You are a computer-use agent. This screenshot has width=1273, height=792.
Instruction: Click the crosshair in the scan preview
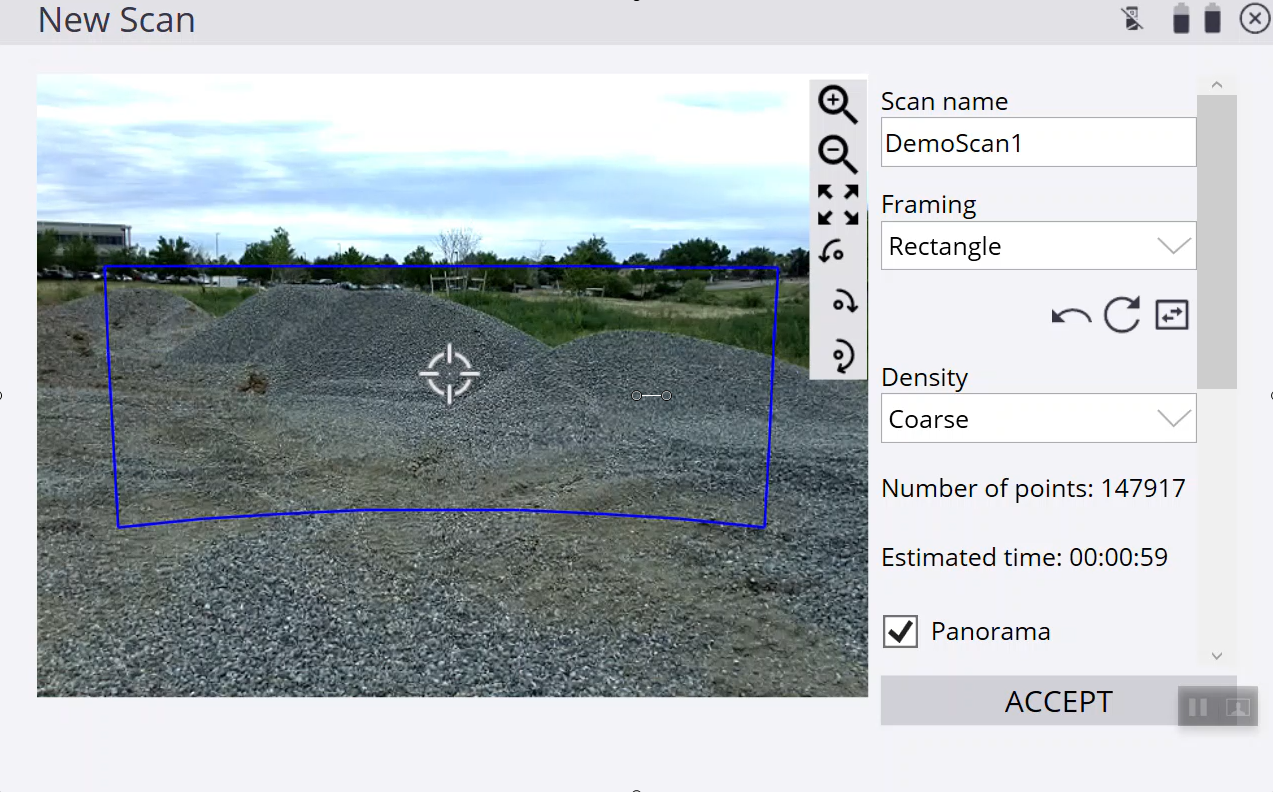click(449, 374)
